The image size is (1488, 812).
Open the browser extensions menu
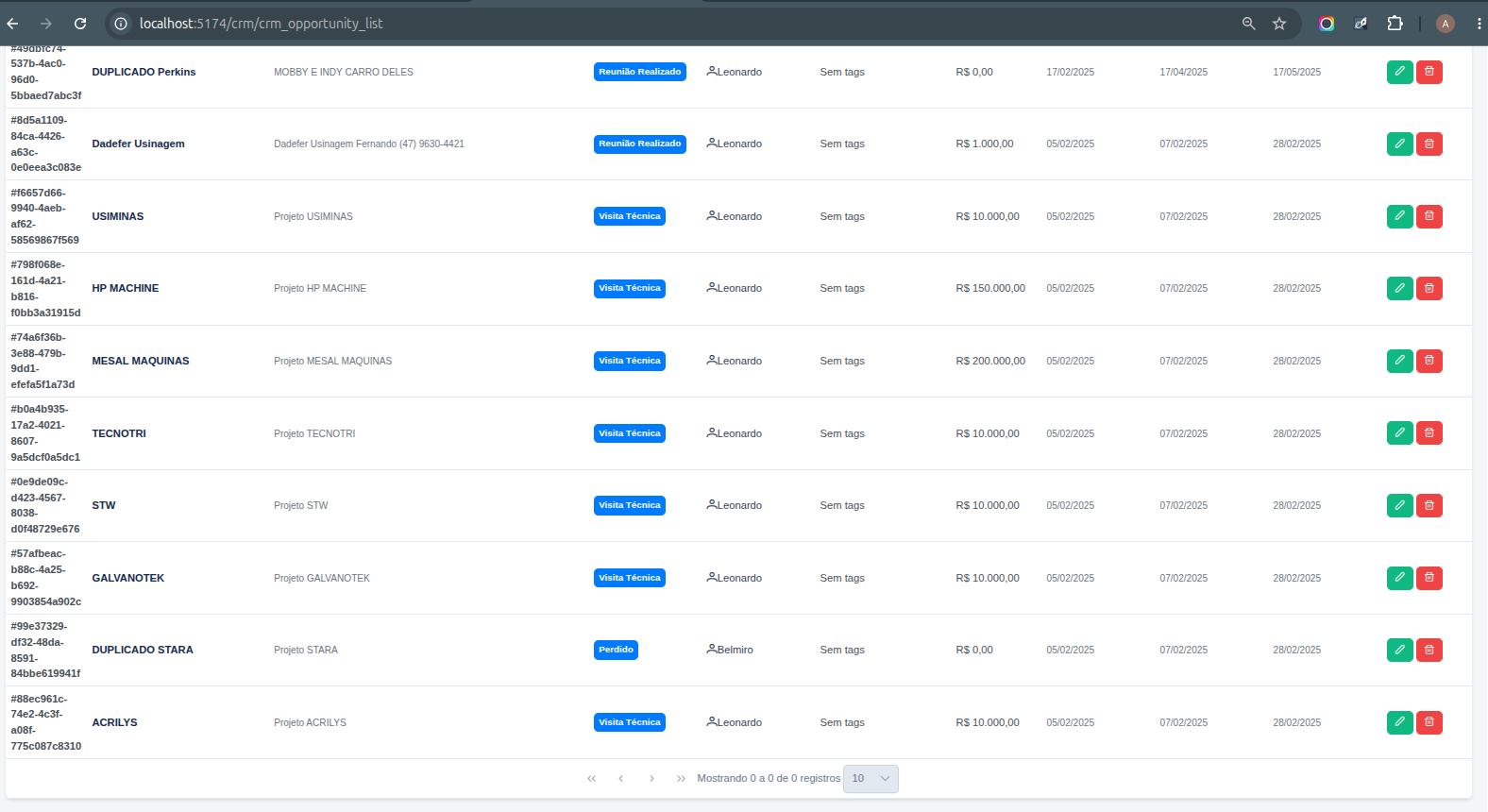point(1395,24)
